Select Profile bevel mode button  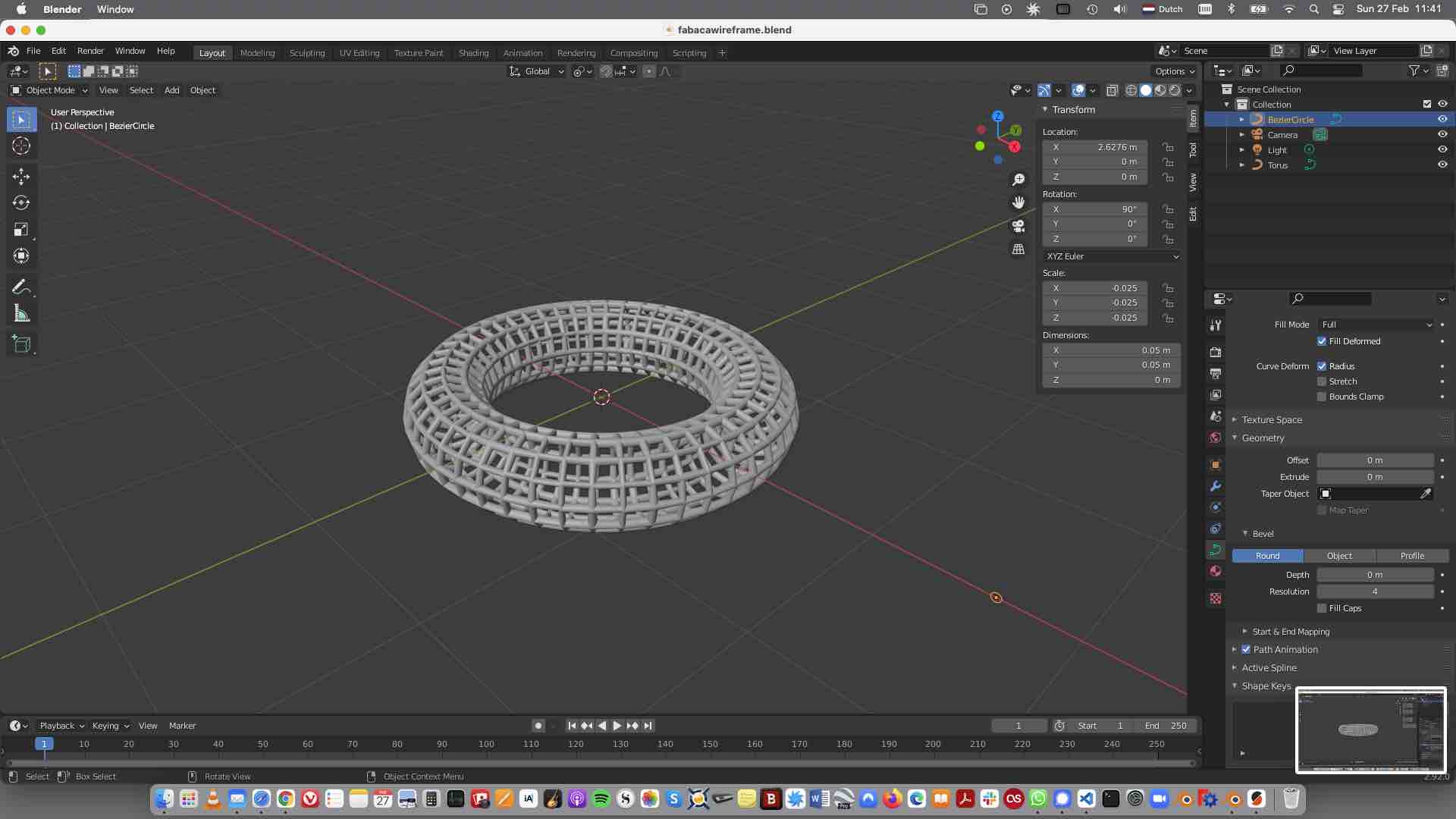[x=1412, y=556]
